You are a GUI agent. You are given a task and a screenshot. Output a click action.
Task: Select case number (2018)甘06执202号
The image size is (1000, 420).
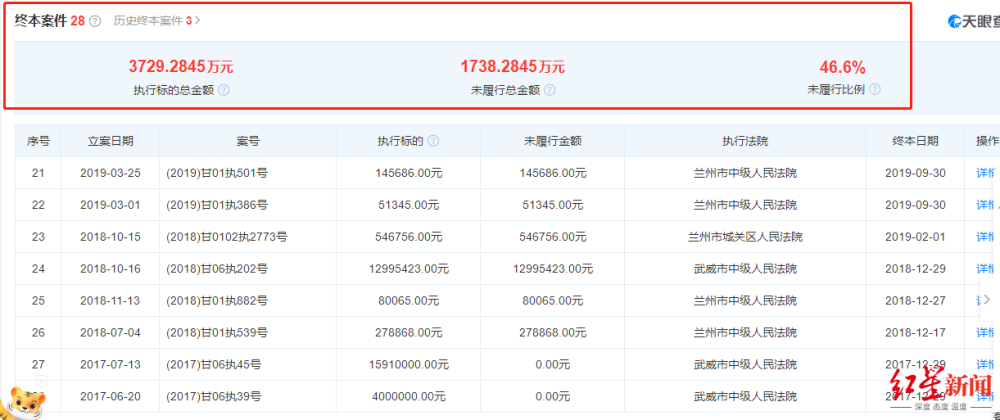tap(216, 268)
